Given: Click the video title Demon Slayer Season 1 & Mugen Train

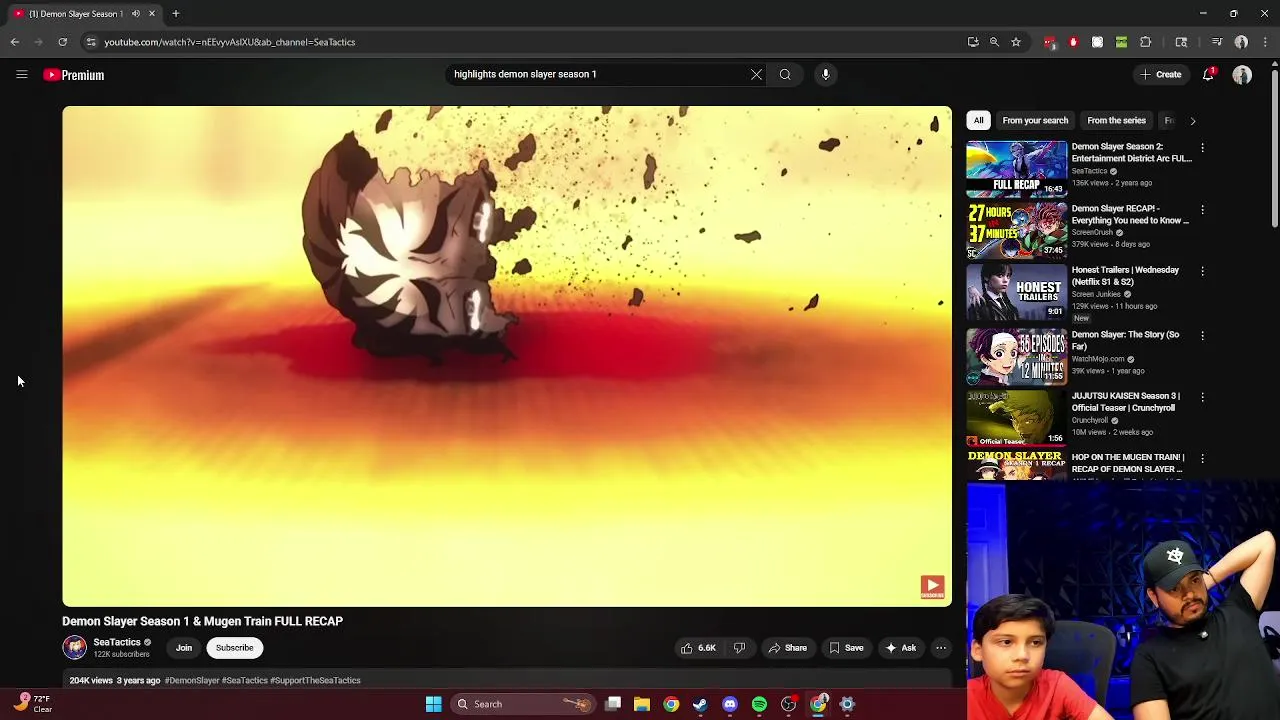Looking at the screenshot, I should pyautogui.click(x=202, y=621).
